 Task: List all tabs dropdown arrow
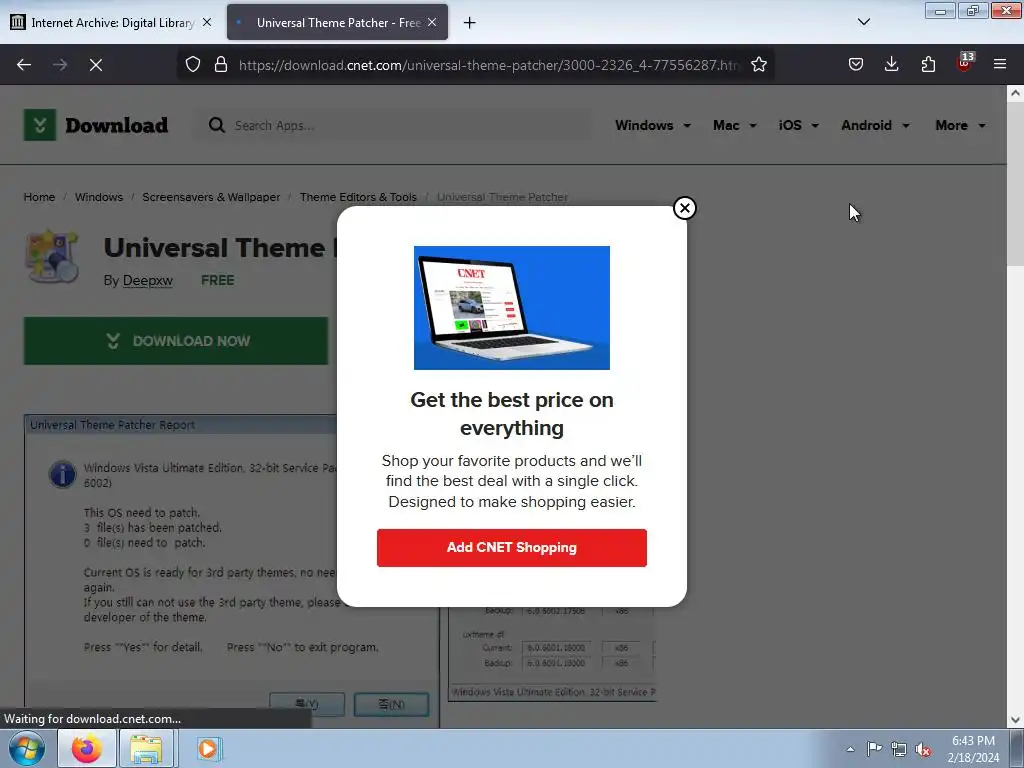click(x=863, y=22)
